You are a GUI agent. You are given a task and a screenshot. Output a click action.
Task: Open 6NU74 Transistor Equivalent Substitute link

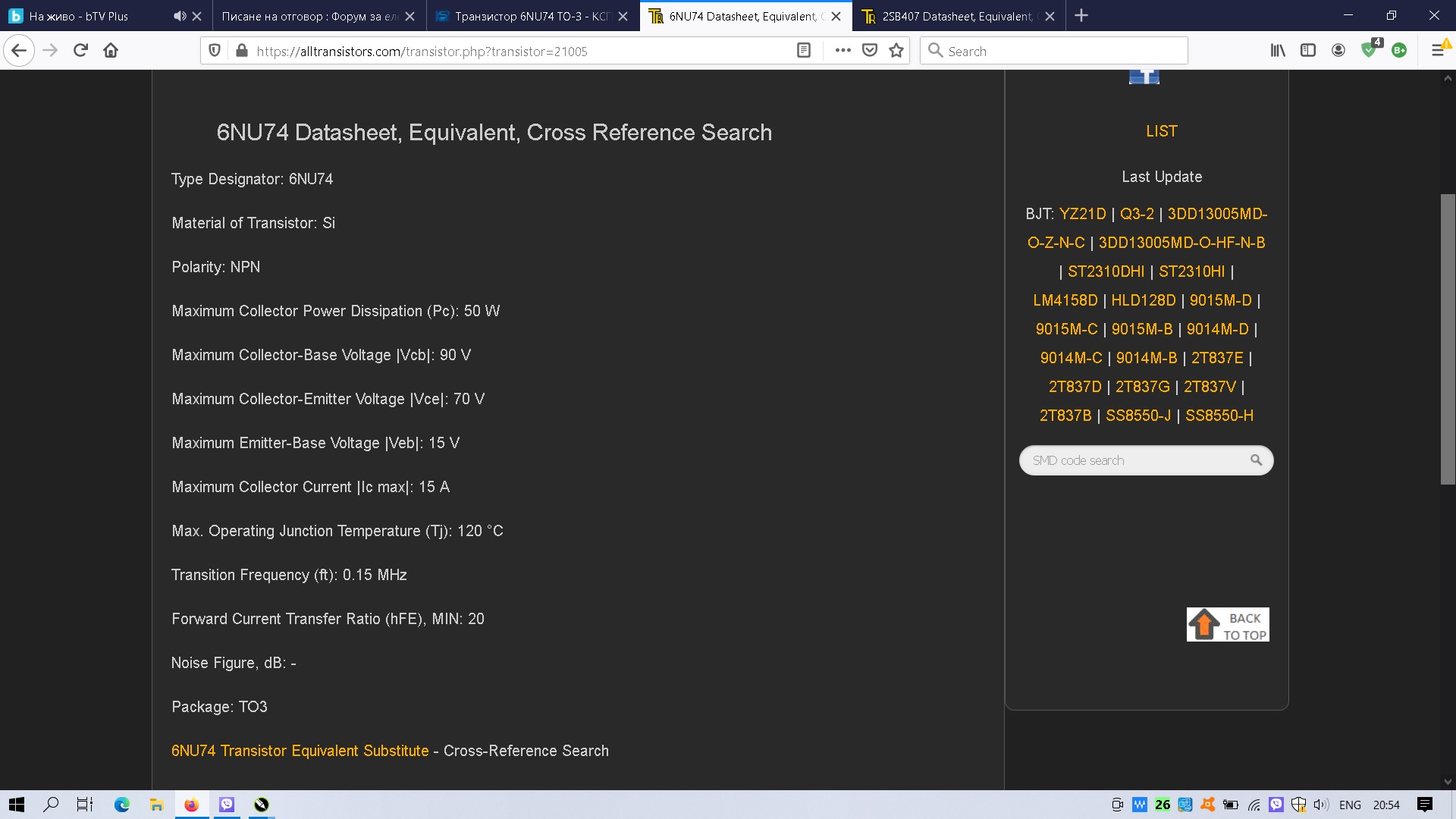(x=300, y=751)
